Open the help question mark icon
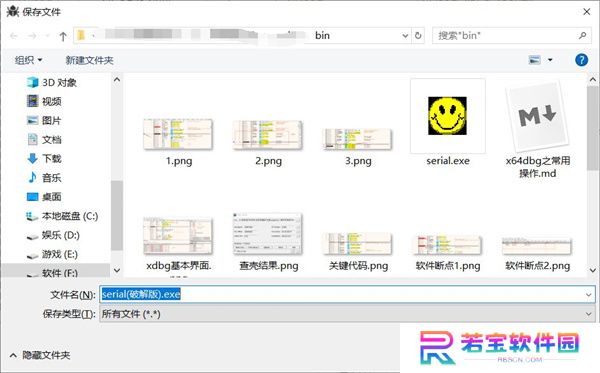Screen dimensions: 600x373 pyautogui.click(x=581, y=60)
